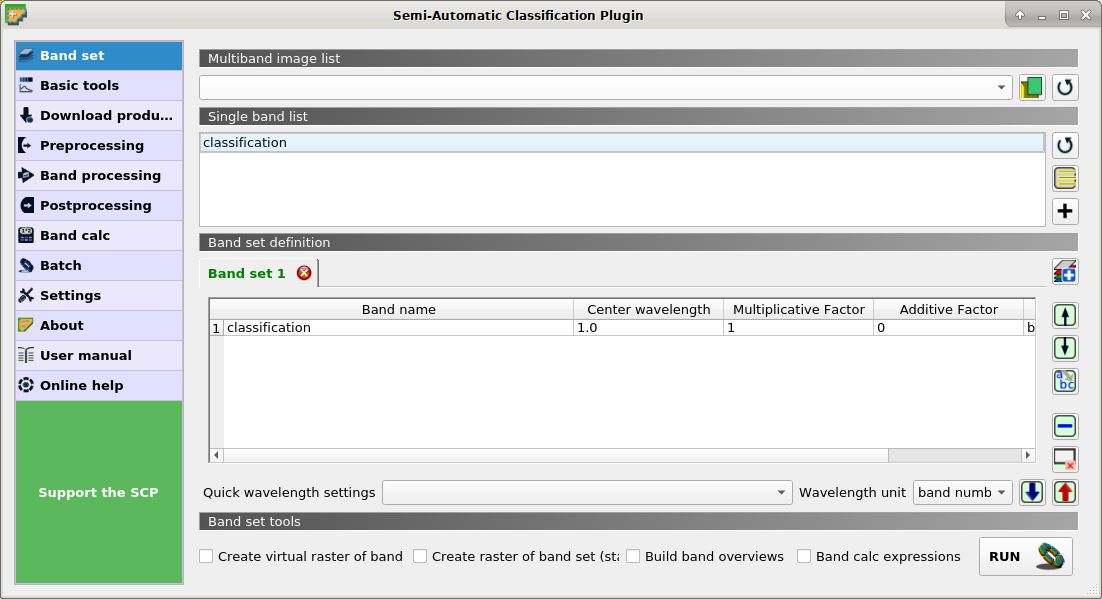Screen dimensions: 1102x599
Task: Enable Create raster of band set
Action: point(420,556)
